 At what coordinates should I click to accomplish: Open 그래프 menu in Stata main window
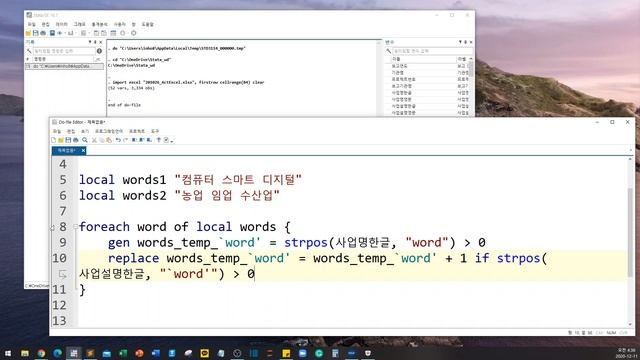79,24
